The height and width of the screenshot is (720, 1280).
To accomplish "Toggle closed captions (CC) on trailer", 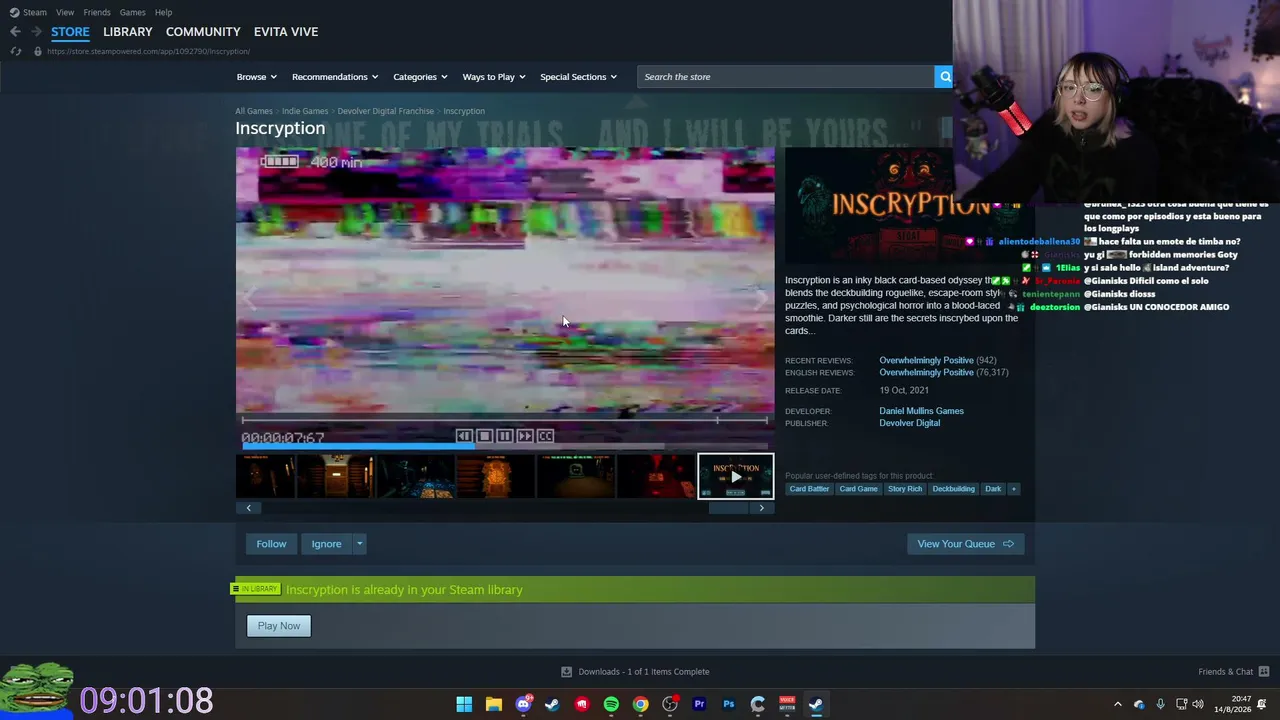I will pos(545,436).
